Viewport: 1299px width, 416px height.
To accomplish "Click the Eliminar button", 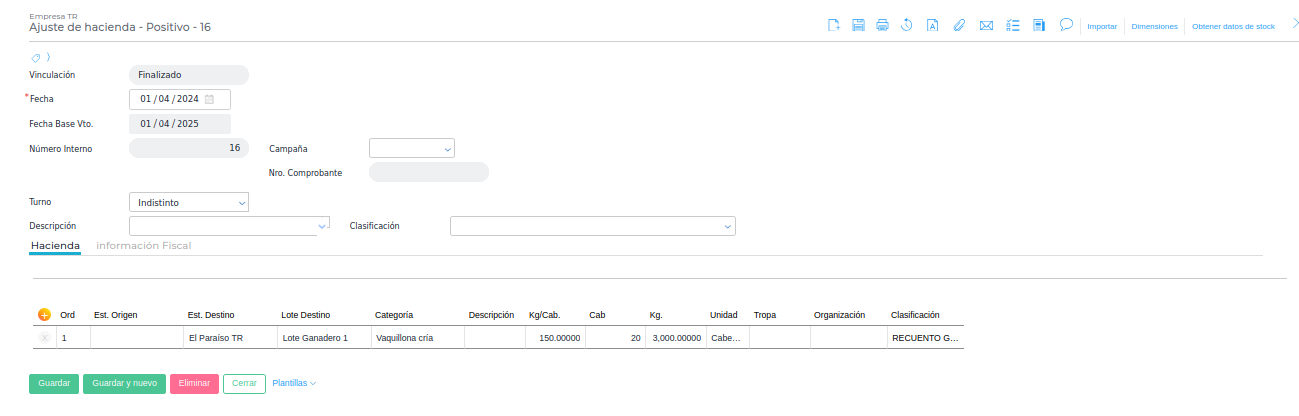I will point(194,383).
